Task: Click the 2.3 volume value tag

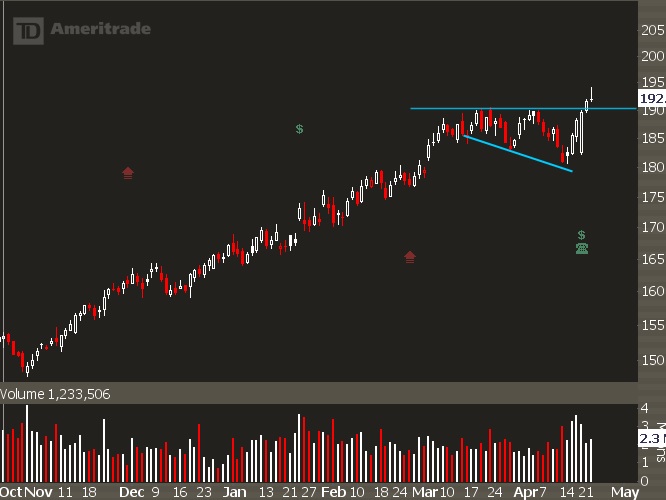Action: point(651,438)
